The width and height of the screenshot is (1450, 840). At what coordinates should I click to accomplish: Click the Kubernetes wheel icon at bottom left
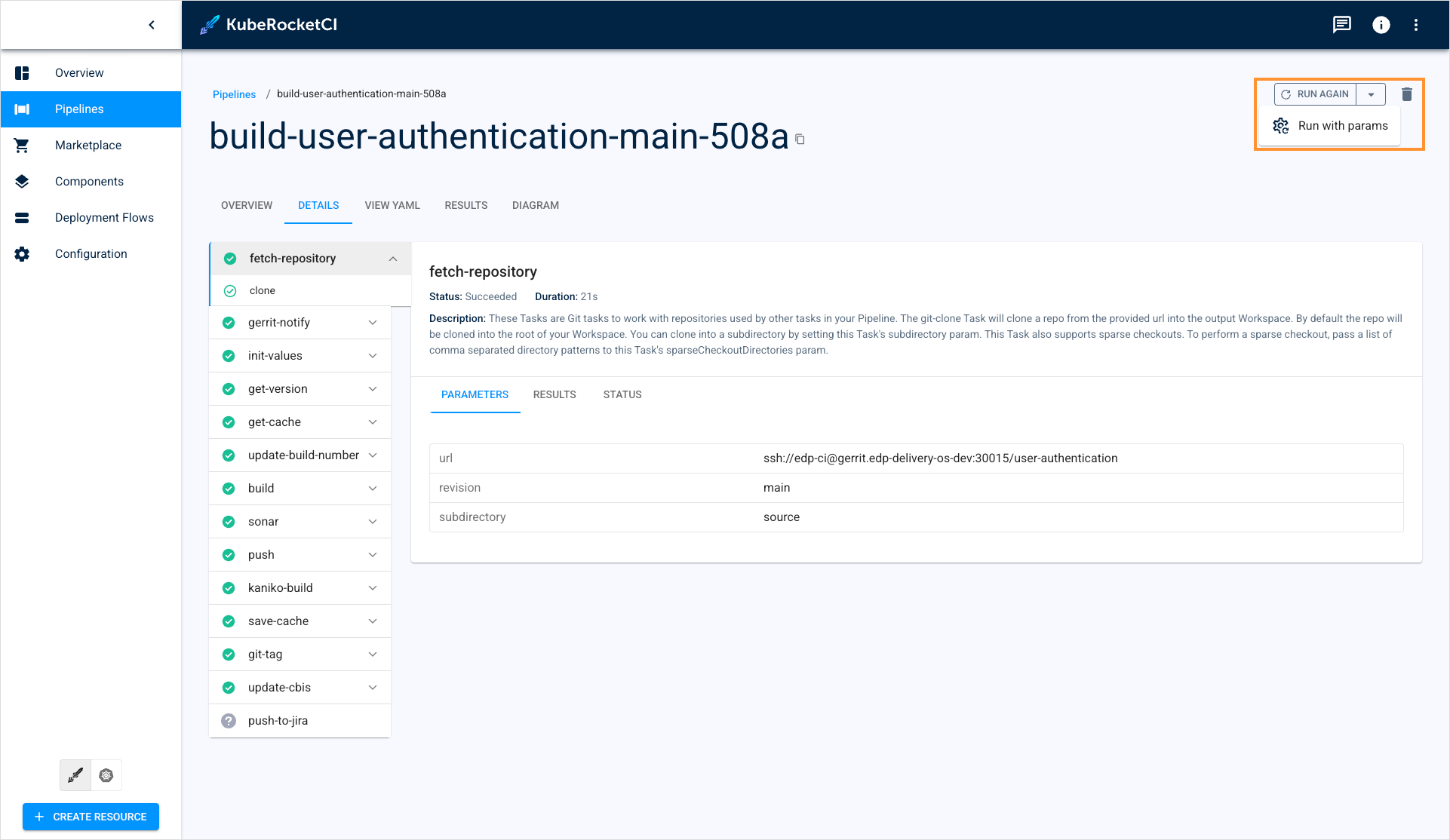click(106, 775)
